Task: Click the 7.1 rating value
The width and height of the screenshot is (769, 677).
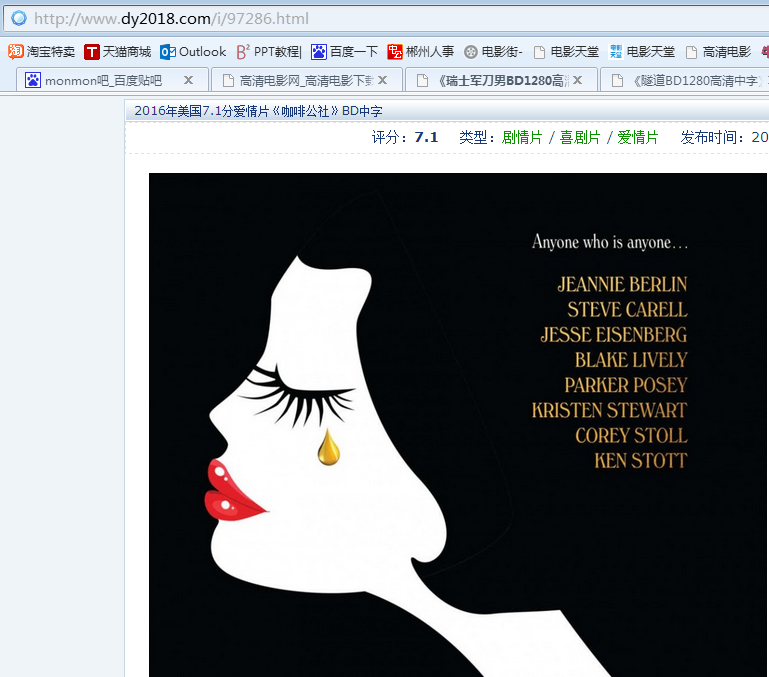Action: click(426, 137)
